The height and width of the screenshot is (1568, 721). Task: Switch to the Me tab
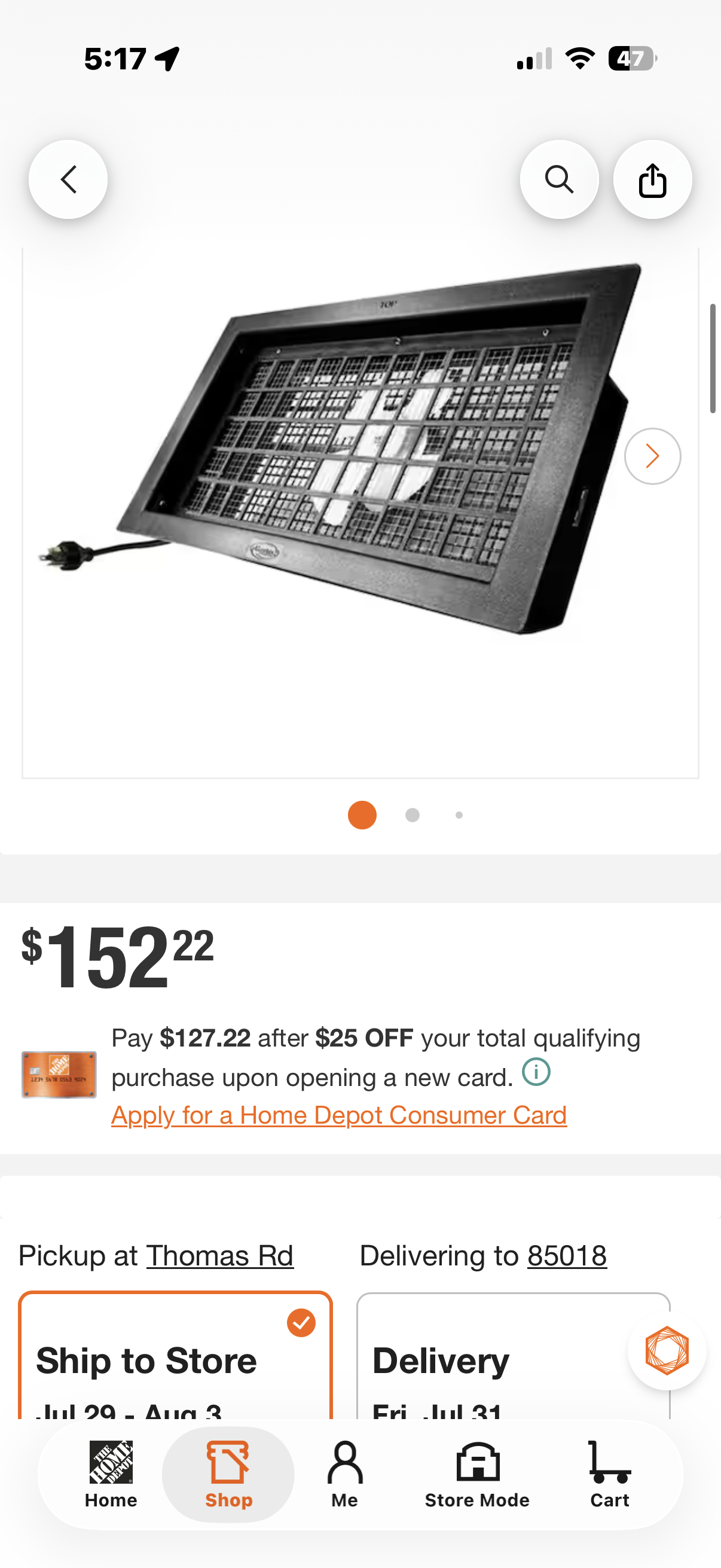pos(344,1474)
